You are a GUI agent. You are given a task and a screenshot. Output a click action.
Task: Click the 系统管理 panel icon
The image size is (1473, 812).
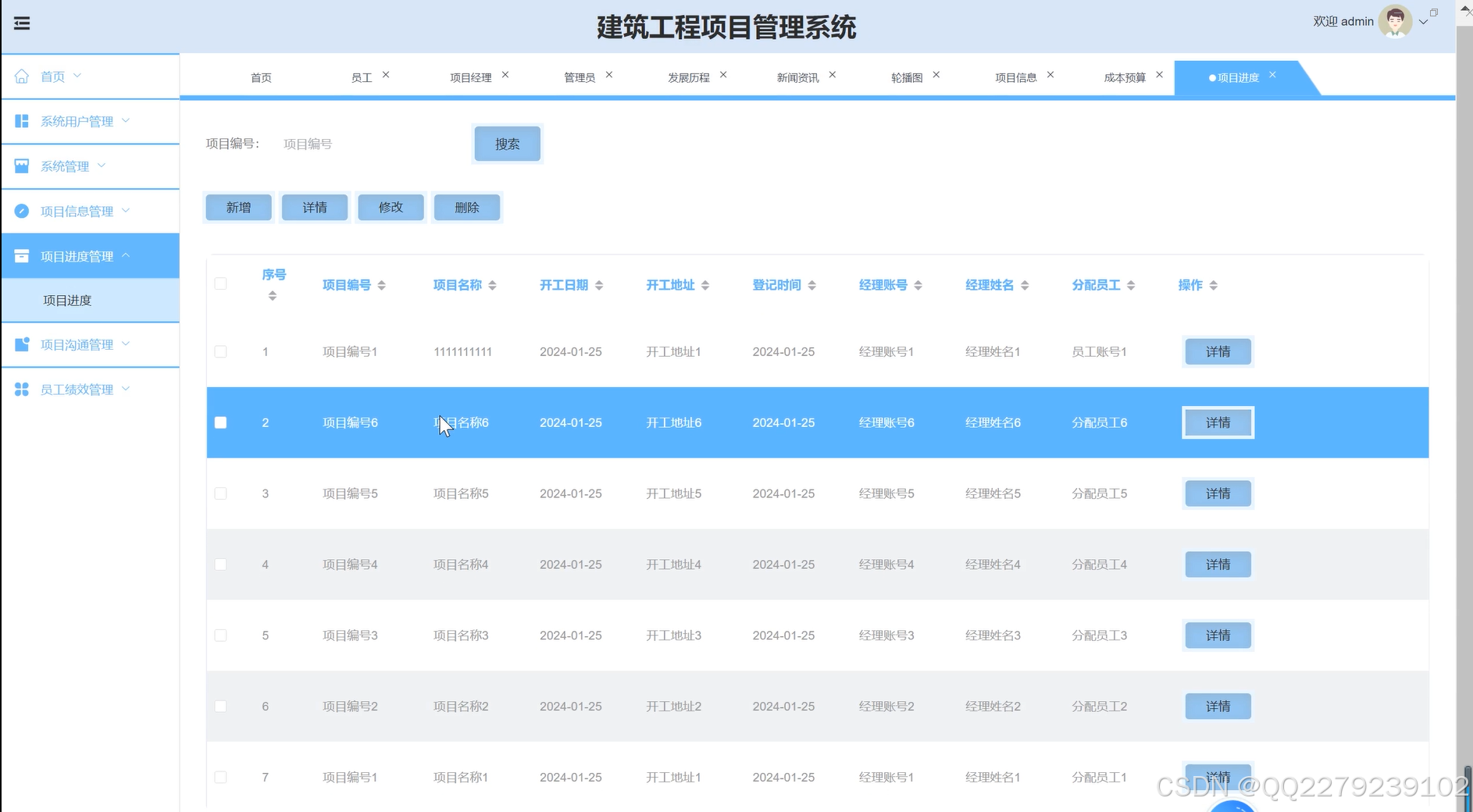pos(21,166)
